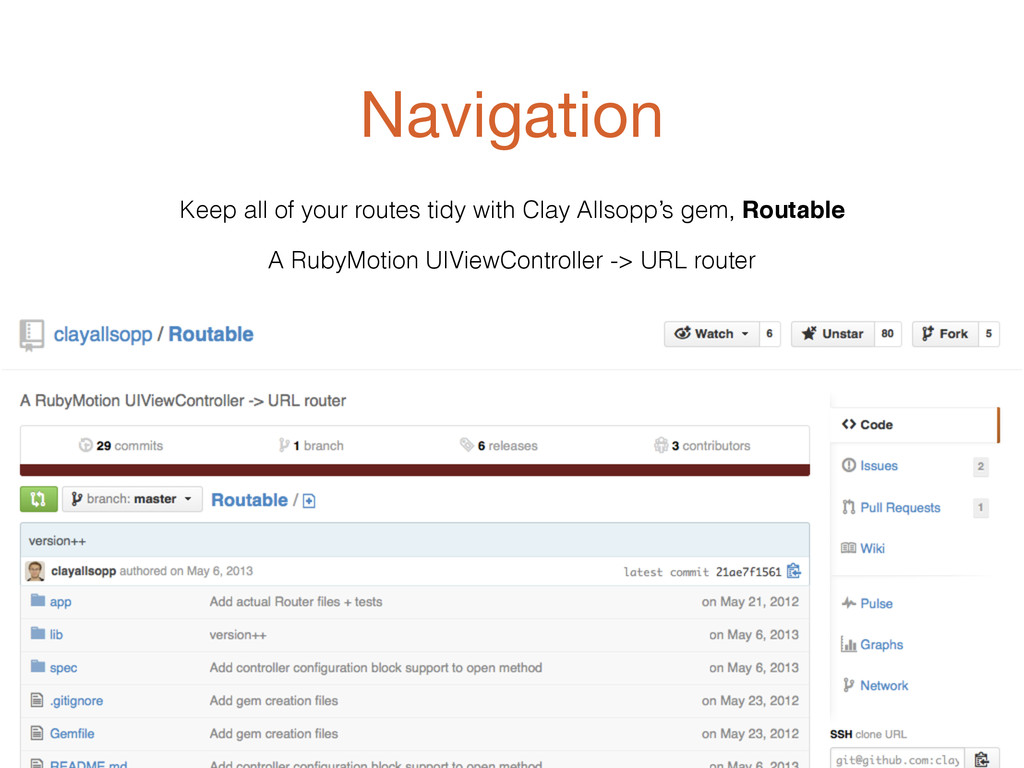
Task: Click the commits clock icon
Action: pyautogui.click(x=86, y=445)
